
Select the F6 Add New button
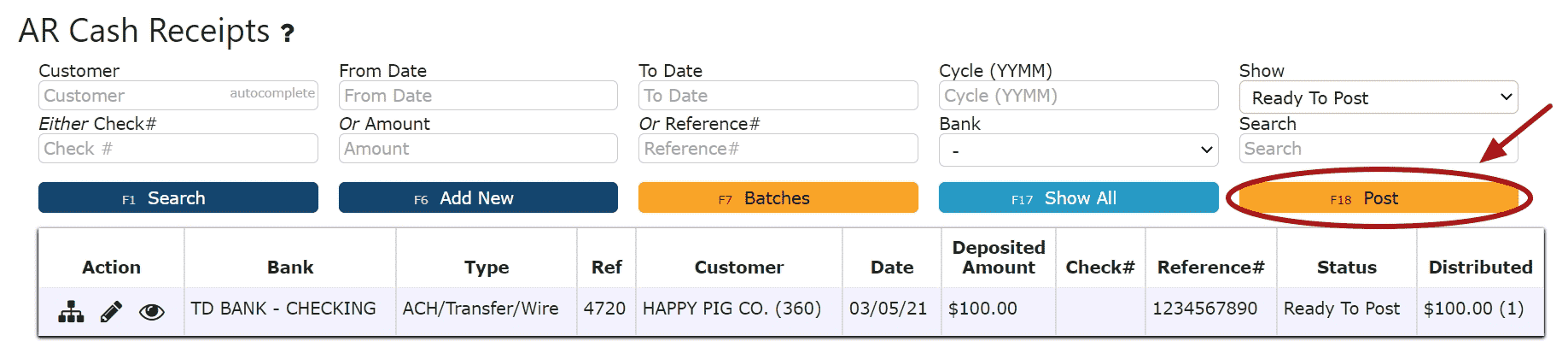[x=478, y=197]
